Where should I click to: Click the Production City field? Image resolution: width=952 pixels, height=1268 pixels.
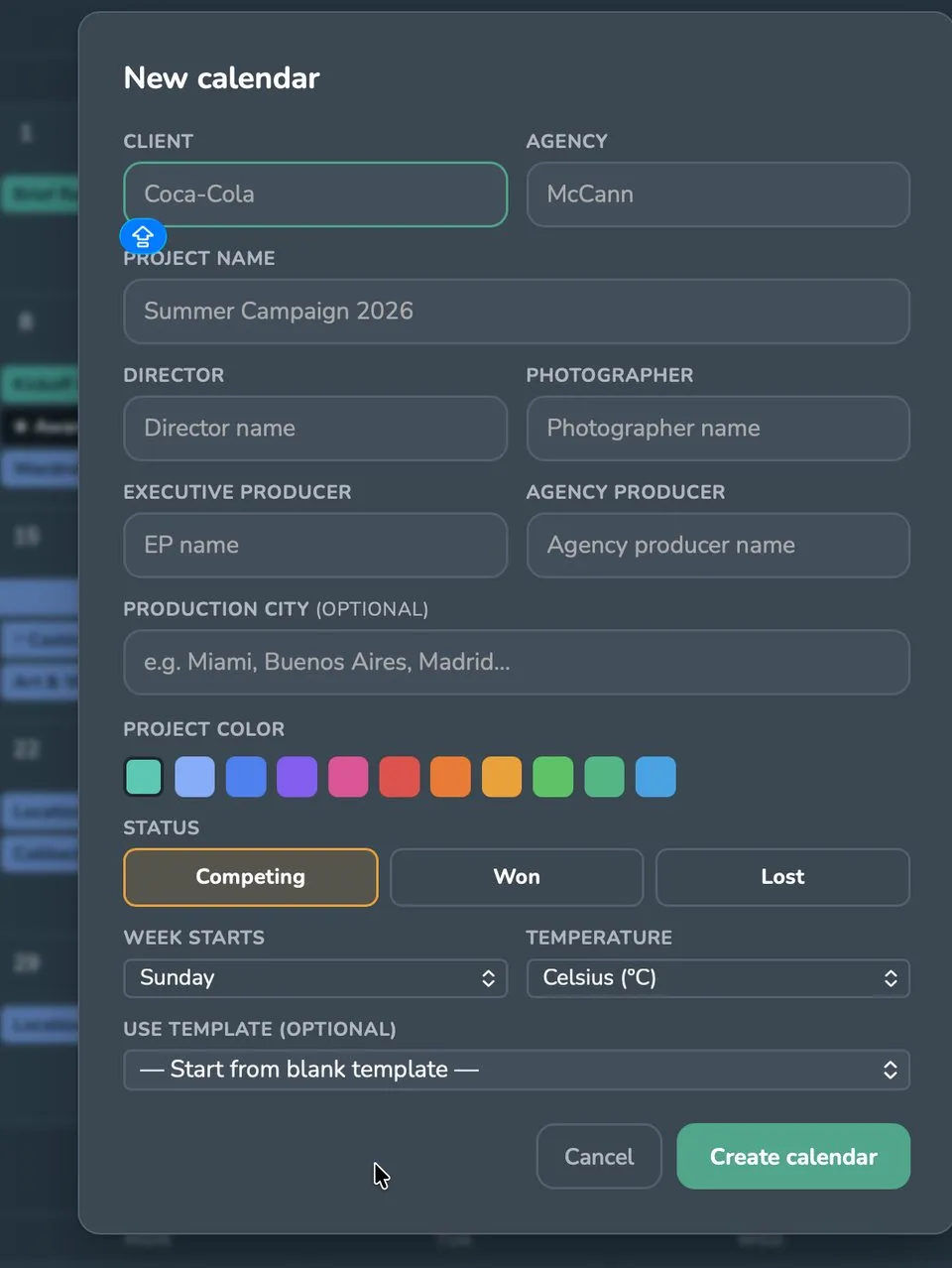point(517,663)
